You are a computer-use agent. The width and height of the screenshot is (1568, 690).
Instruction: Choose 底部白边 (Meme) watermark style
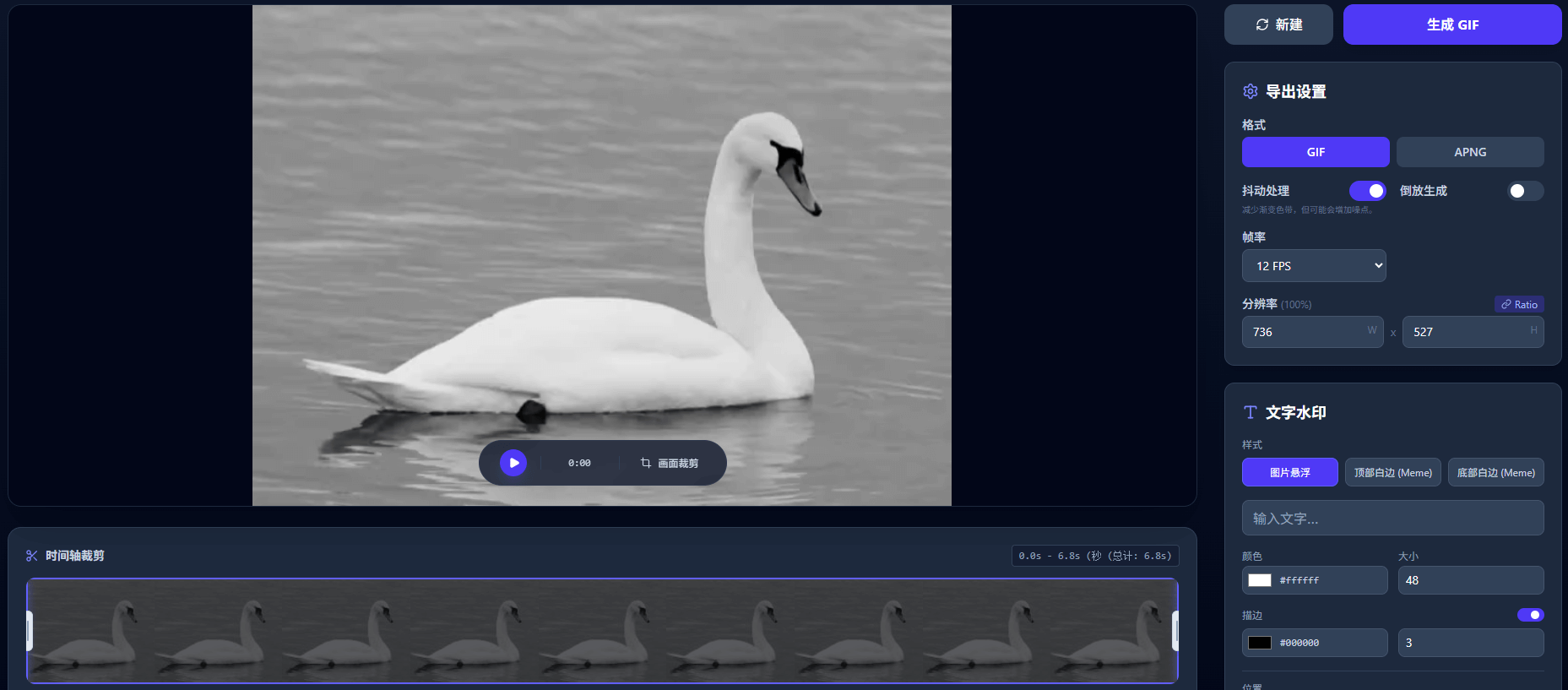point(1496,472)
